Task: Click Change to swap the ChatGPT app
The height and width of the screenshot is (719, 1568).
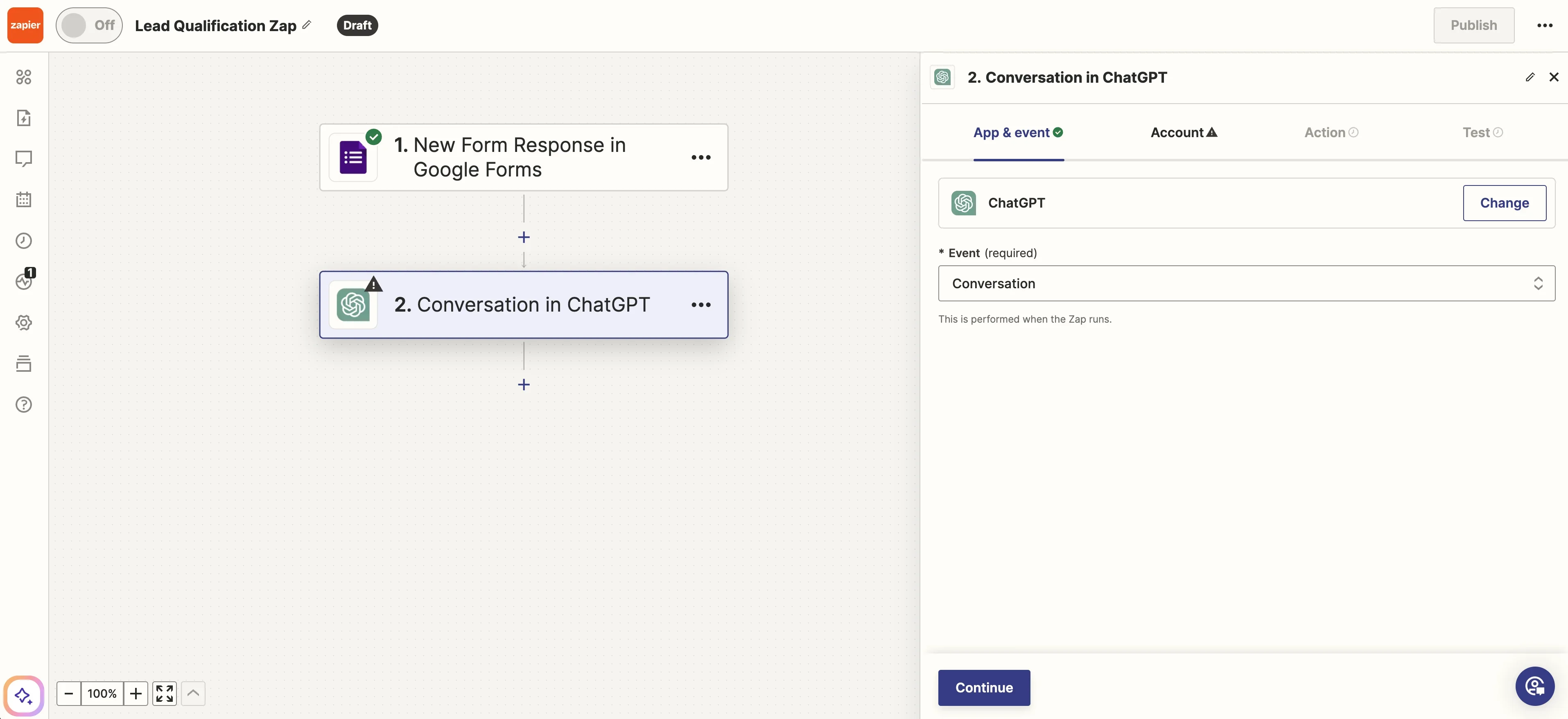Action: 1504,203
